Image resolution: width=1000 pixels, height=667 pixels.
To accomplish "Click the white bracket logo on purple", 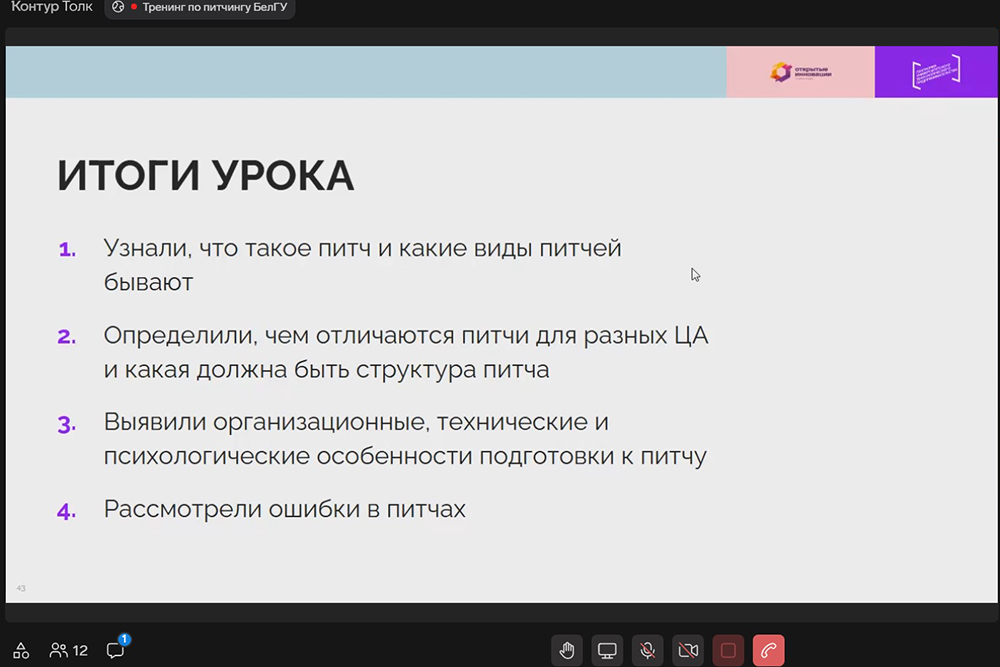I will click(x=936, y=72).
